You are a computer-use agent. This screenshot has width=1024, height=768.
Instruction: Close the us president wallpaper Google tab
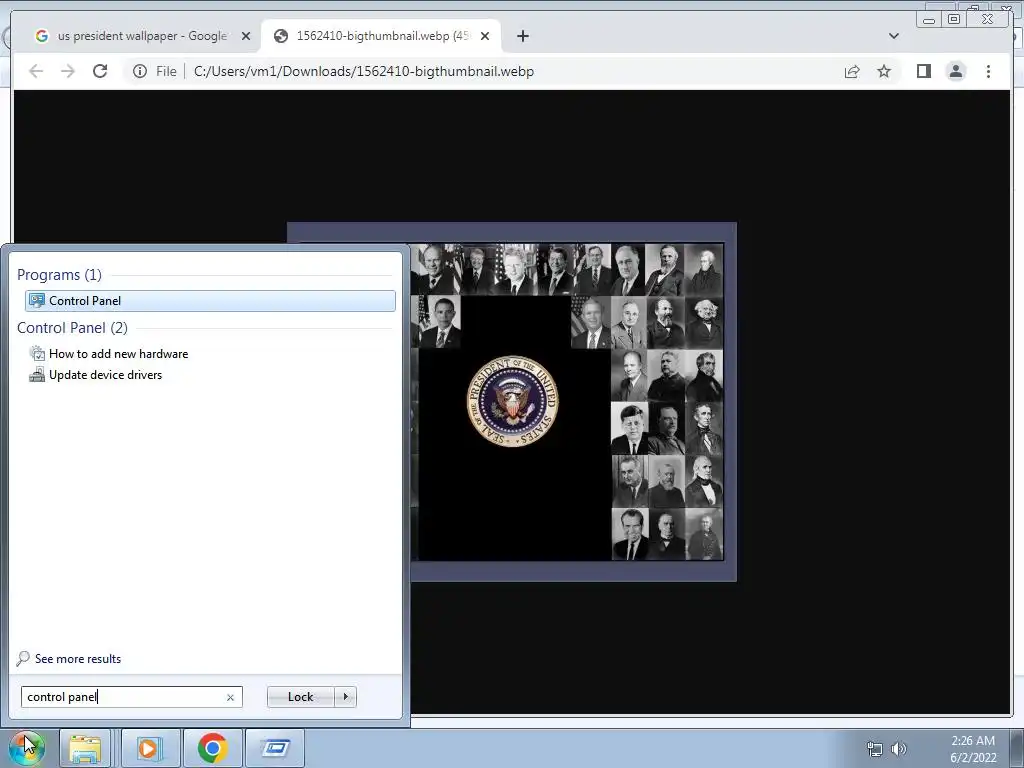click(246, 36)
